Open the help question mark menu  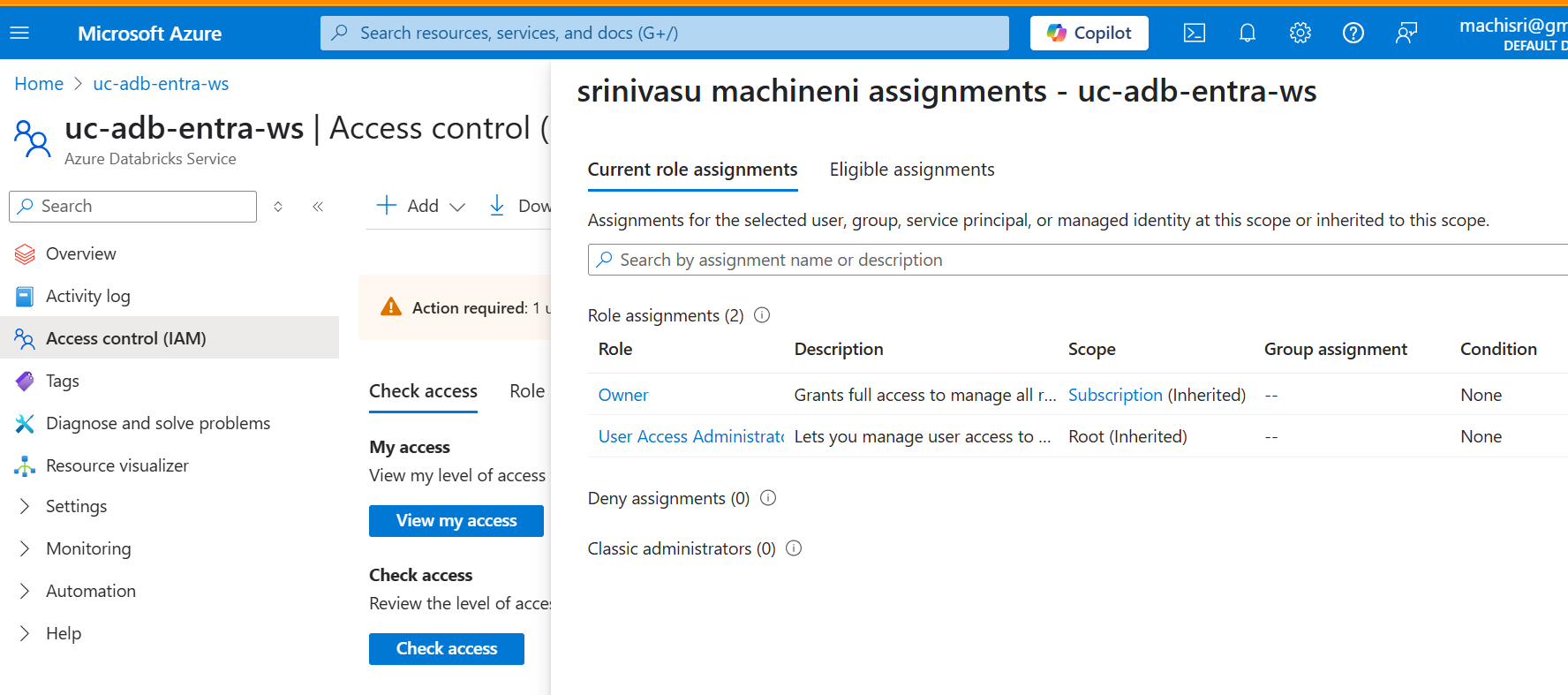pos(1353,33)
